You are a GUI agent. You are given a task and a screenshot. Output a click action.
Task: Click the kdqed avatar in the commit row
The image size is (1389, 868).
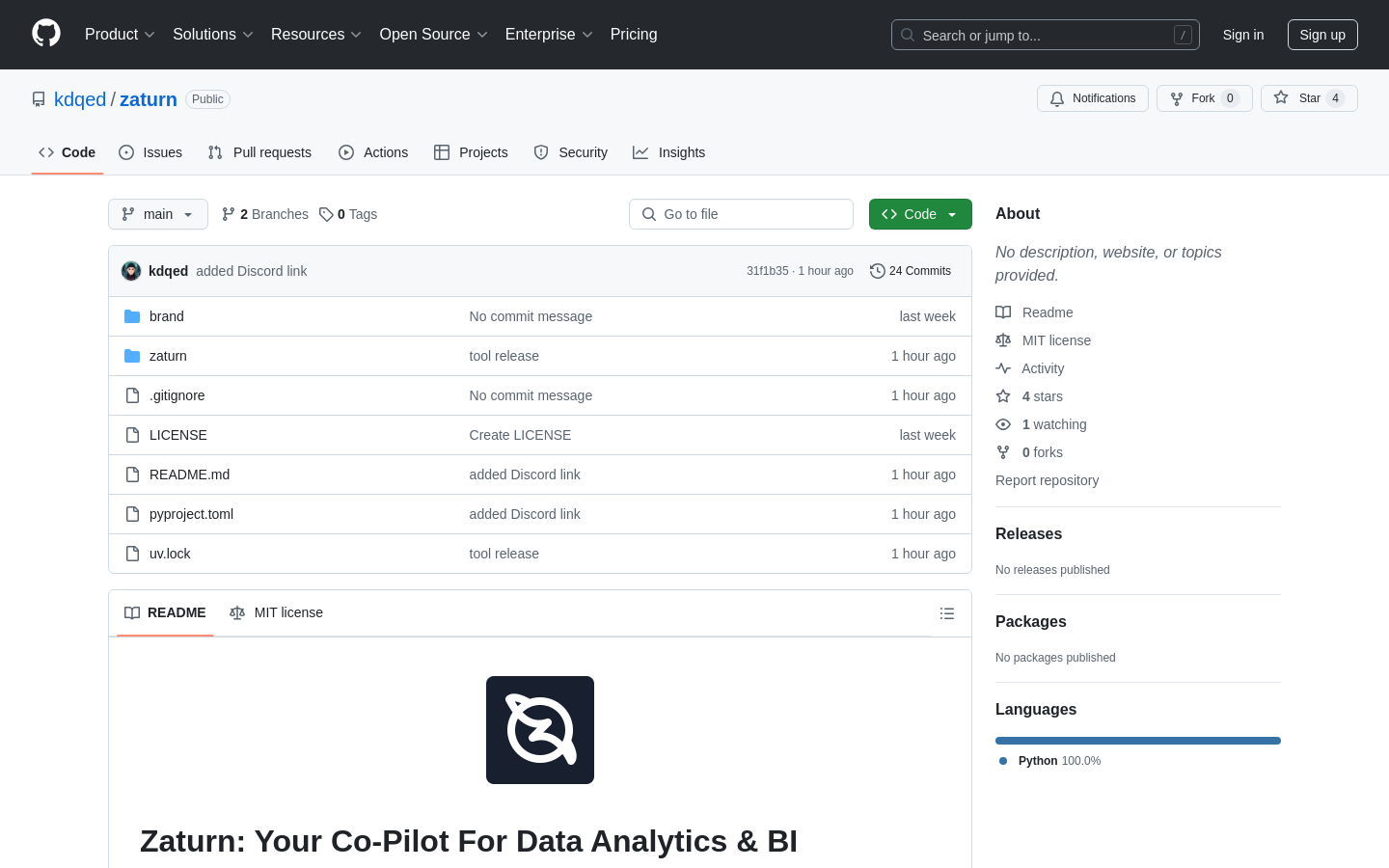[x=131, y=271]
